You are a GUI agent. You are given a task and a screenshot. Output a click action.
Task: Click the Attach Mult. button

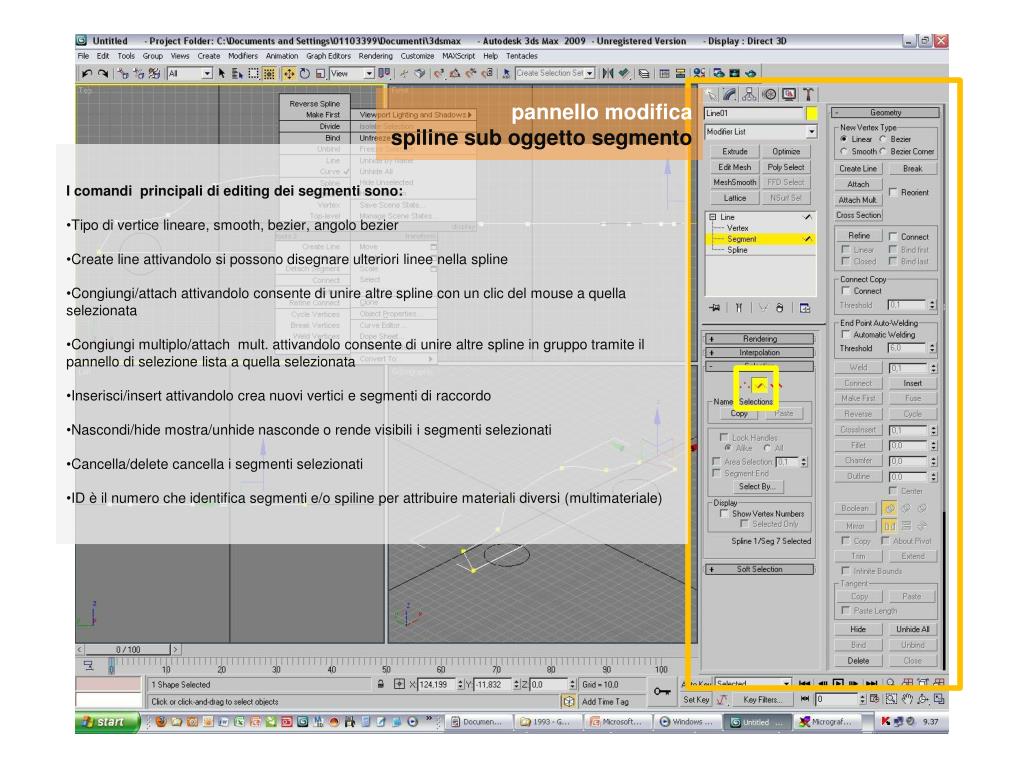858,200
